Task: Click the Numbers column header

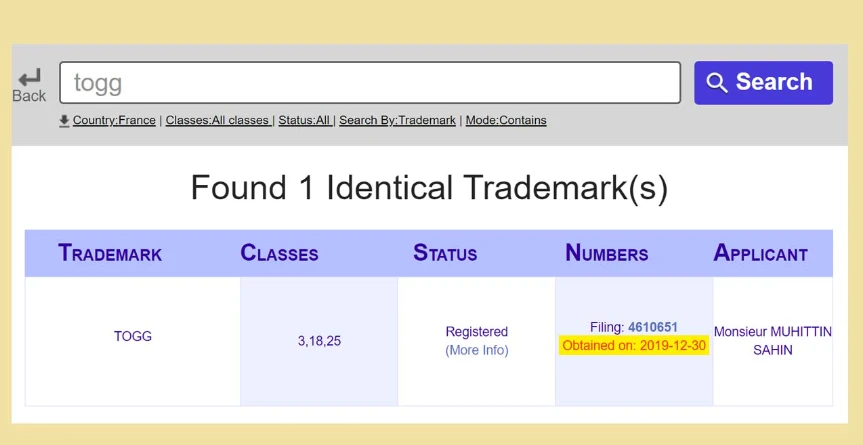Action: point(606,253)
